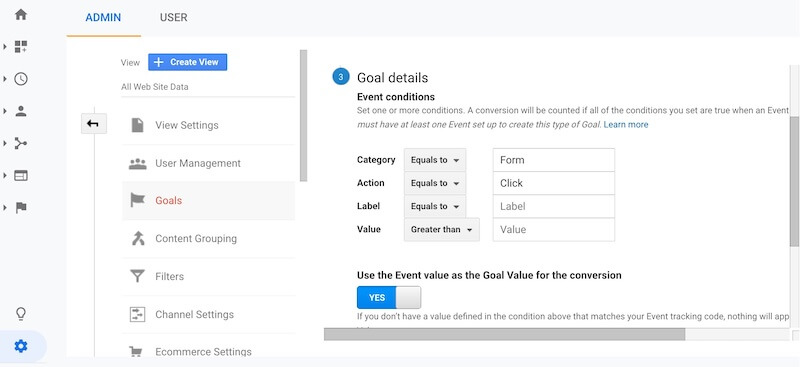Click the Category field containing Form

pos(554,160)
